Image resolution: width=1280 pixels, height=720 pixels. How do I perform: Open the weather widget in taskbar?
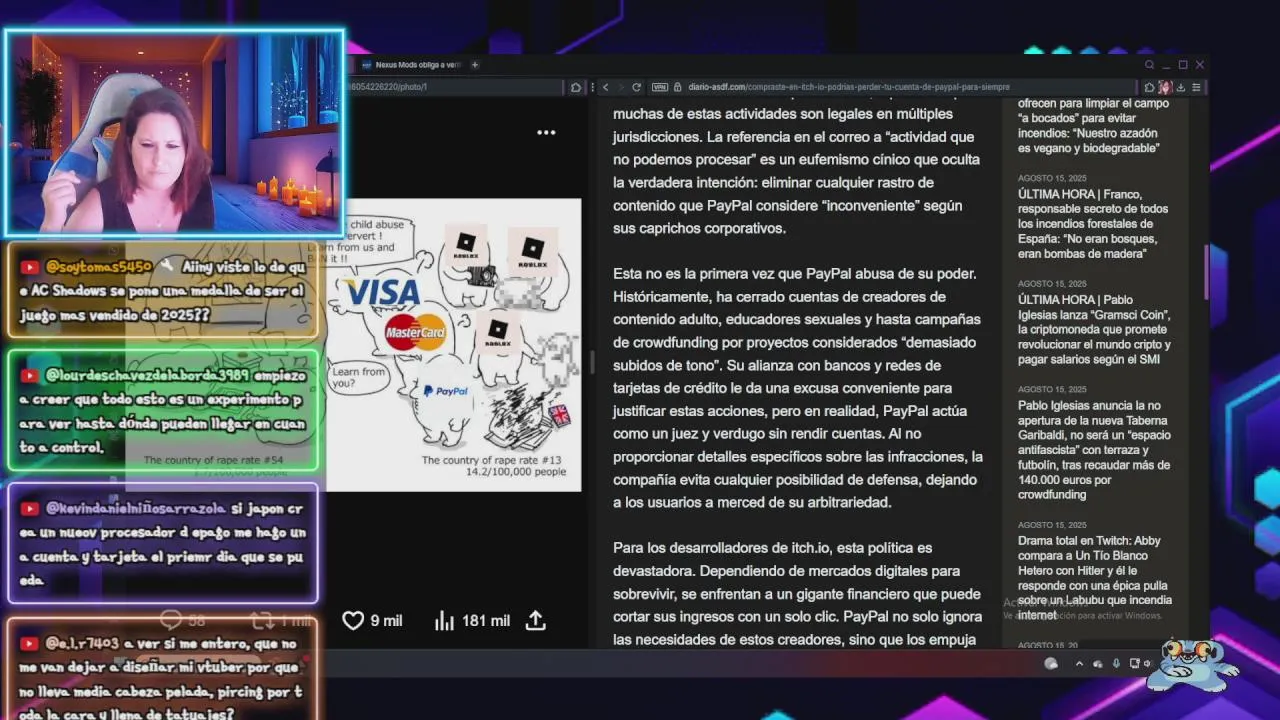(1051, 664)
